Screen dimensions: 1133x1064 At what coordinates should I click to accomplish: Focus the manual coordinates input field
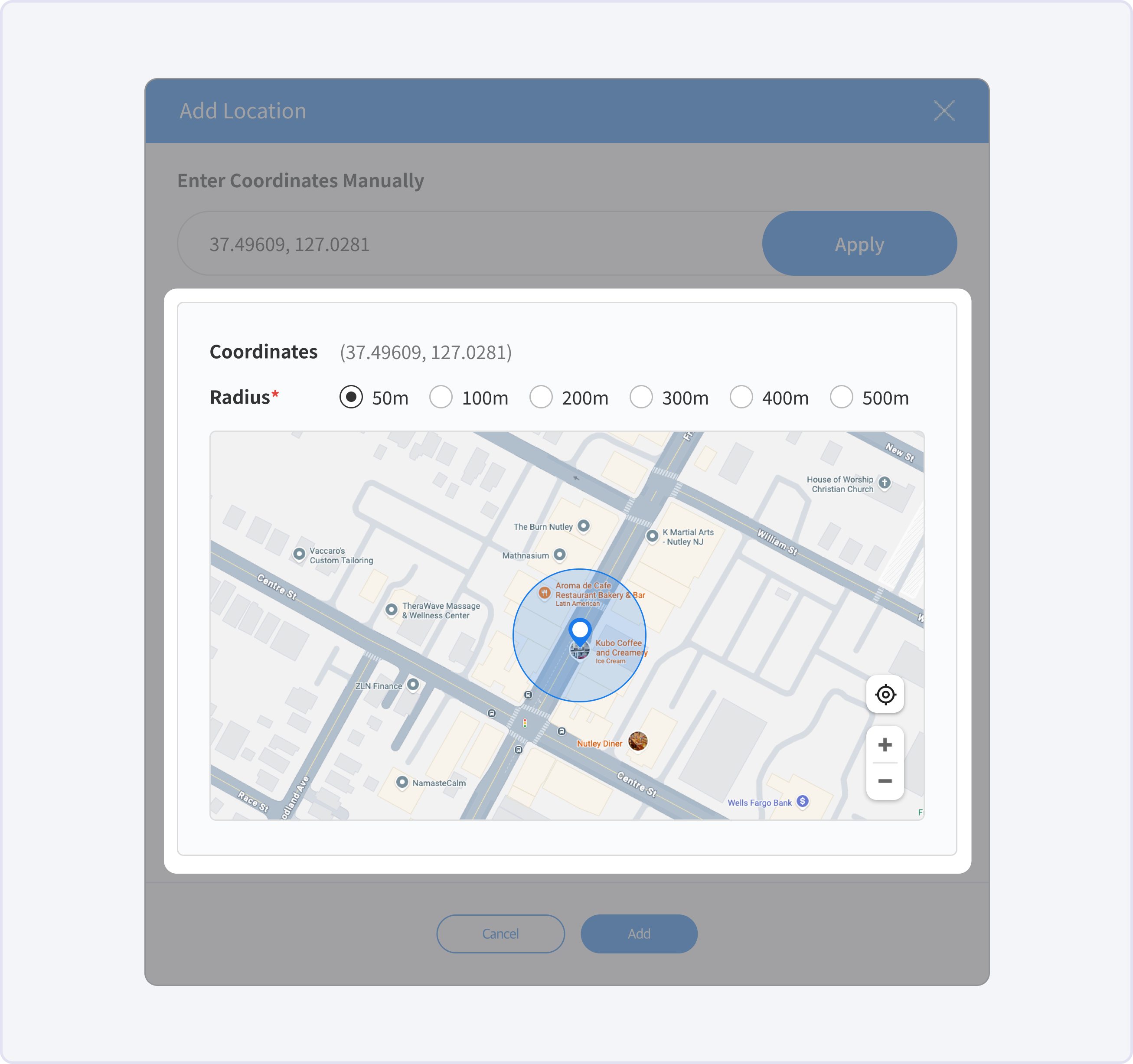click(467, 244)
